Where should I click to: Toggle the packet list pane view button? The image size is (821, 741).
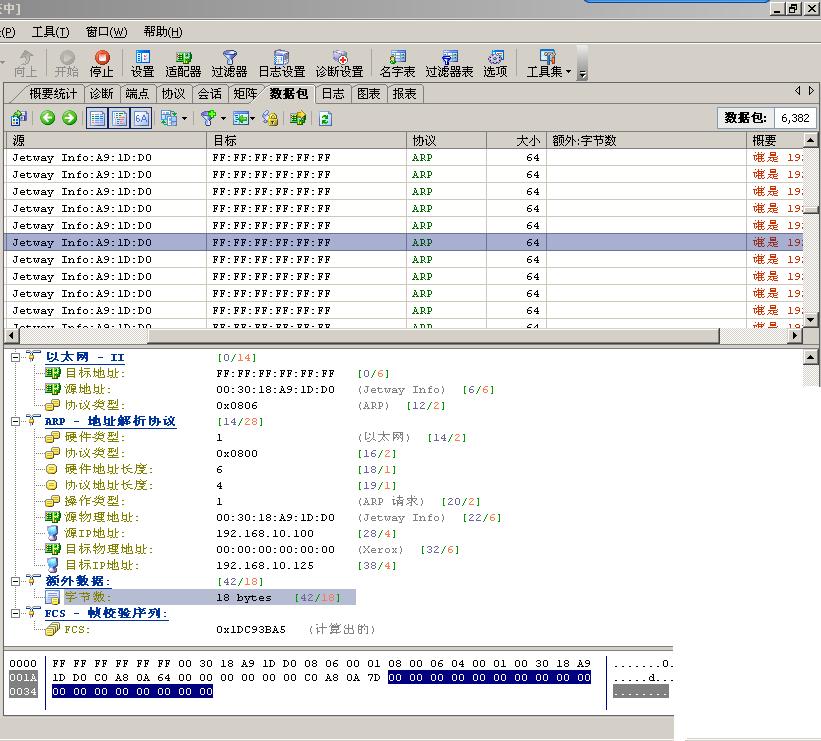tap(97, 118)
